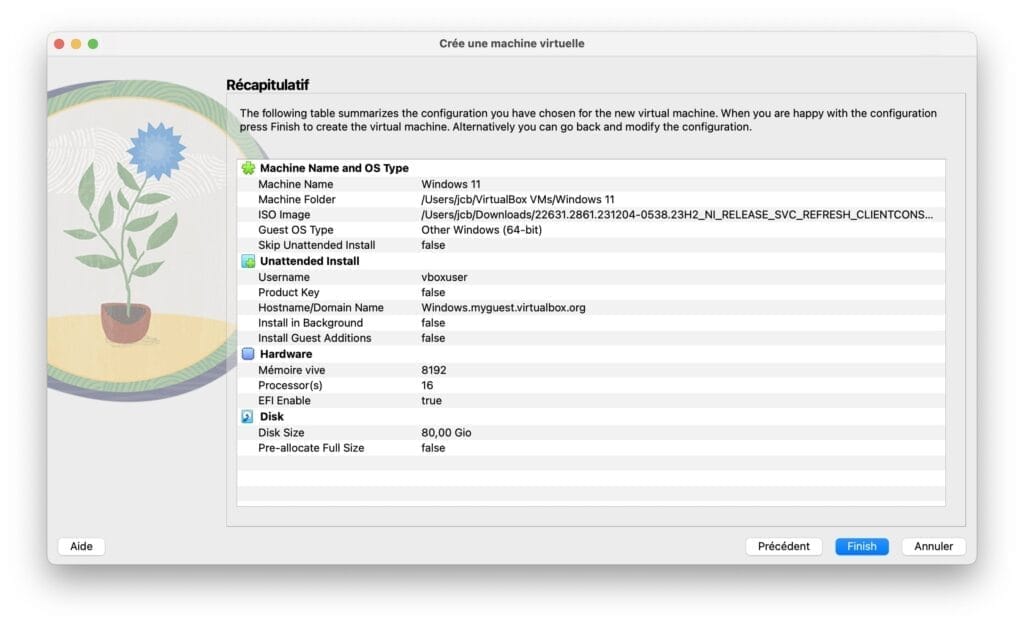Click the blue Hardware section icon
This screenshot has width=1024, height=627.
point(248,354)
